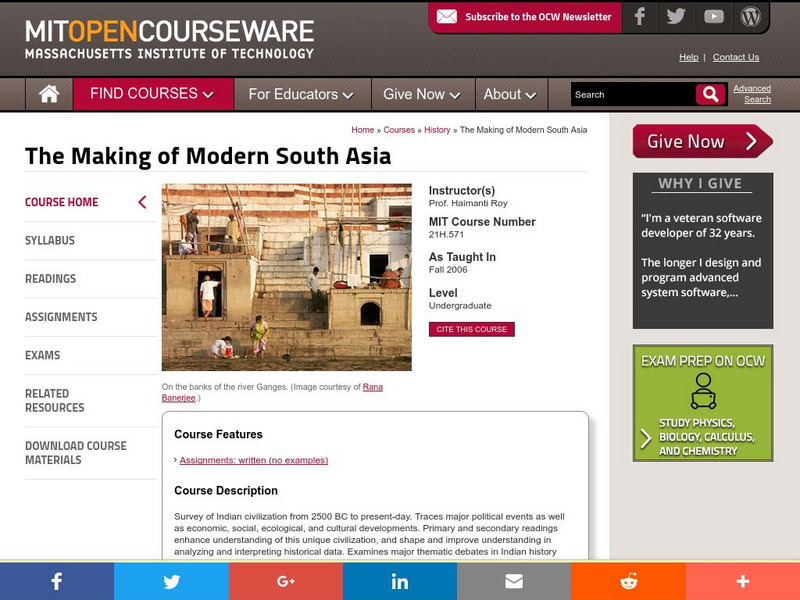Open the Why I Give testimonial panel
The image size is (800, 600).
703,251
